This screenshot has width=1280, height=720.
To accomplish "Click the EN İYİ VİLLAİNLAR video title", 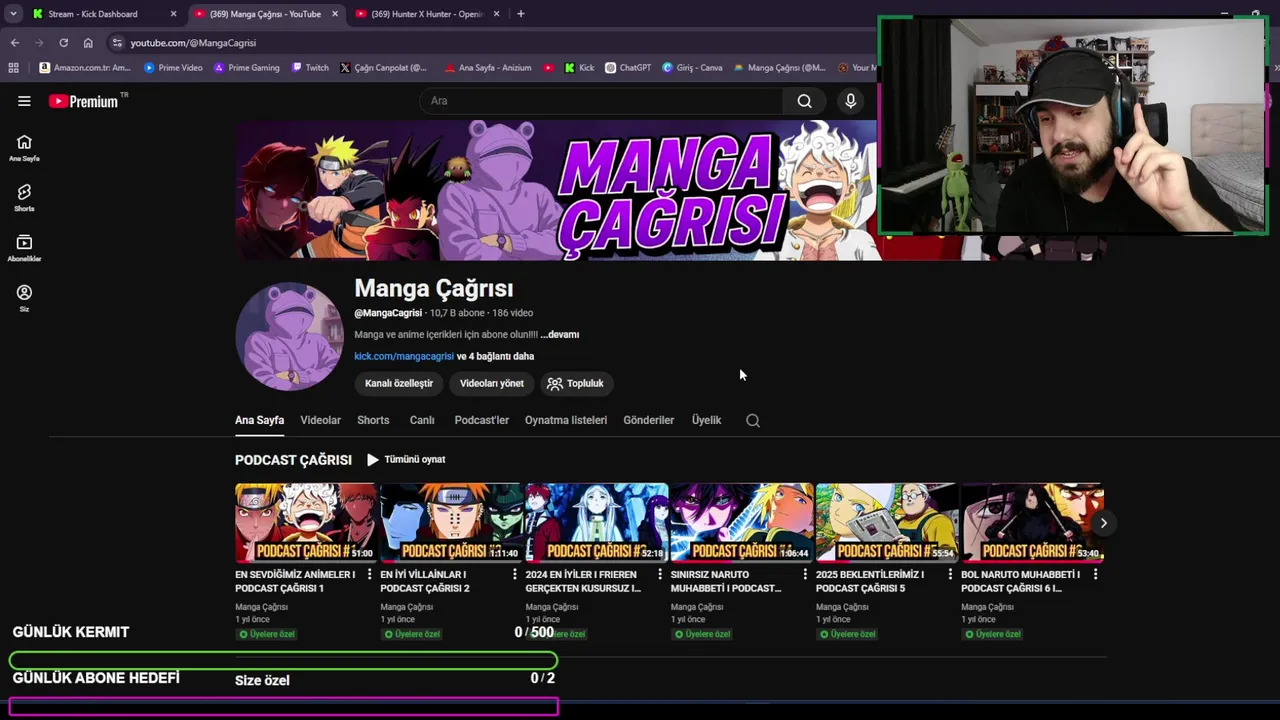I will coord(425,582).
